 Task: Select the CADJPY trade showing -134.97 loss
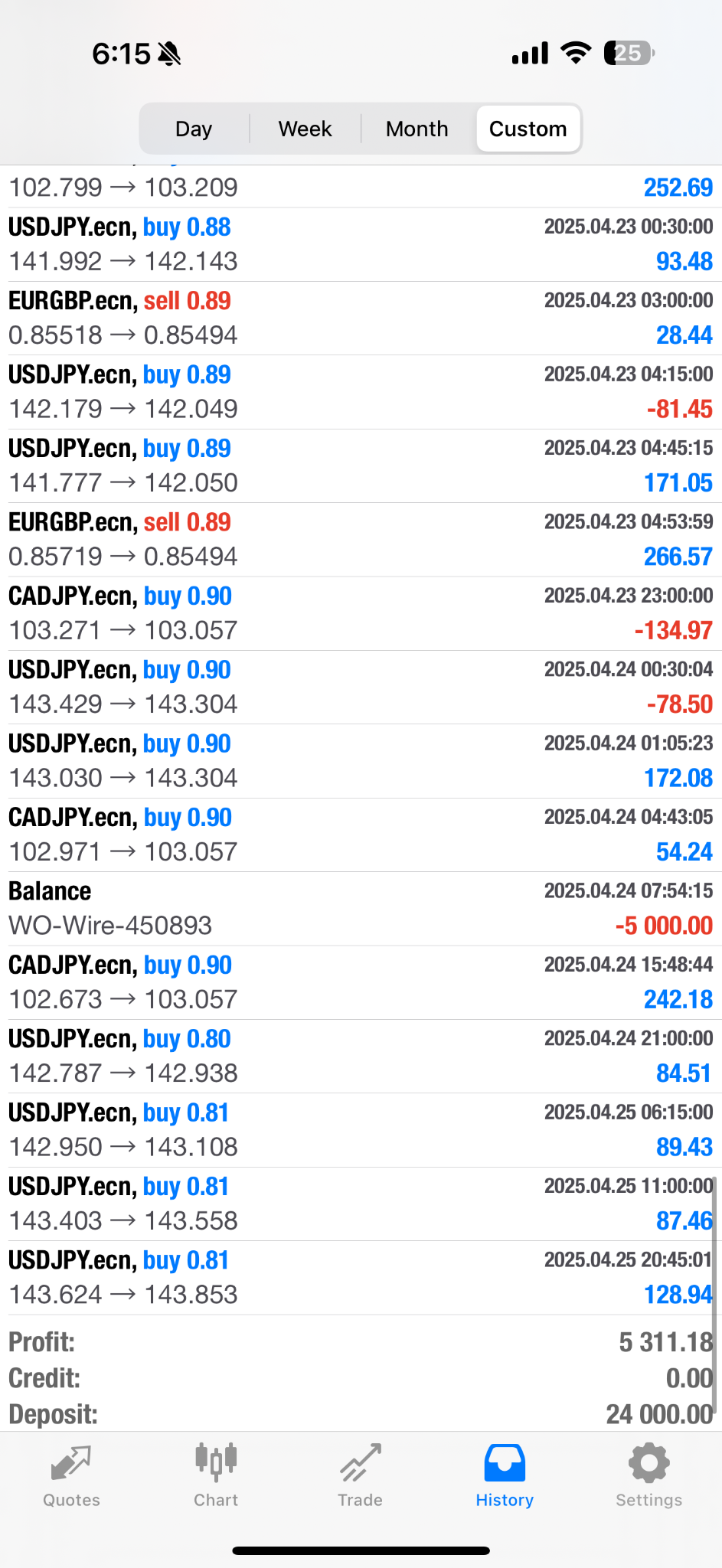(361, 613)
